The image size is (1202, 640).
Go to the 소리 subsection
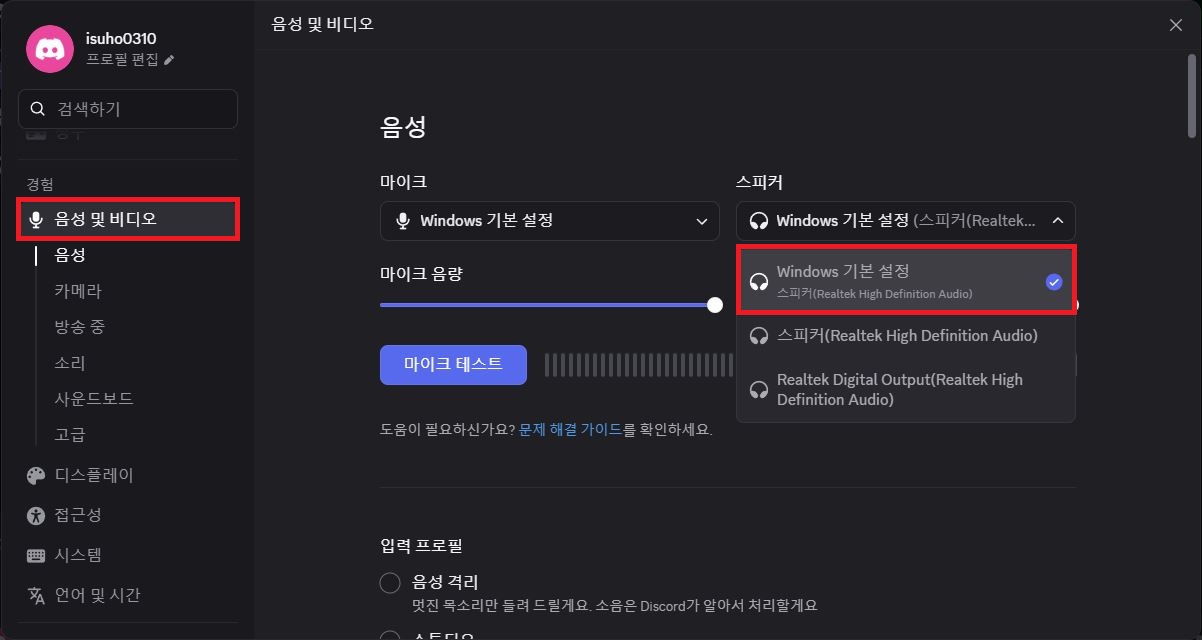[70, 363]
